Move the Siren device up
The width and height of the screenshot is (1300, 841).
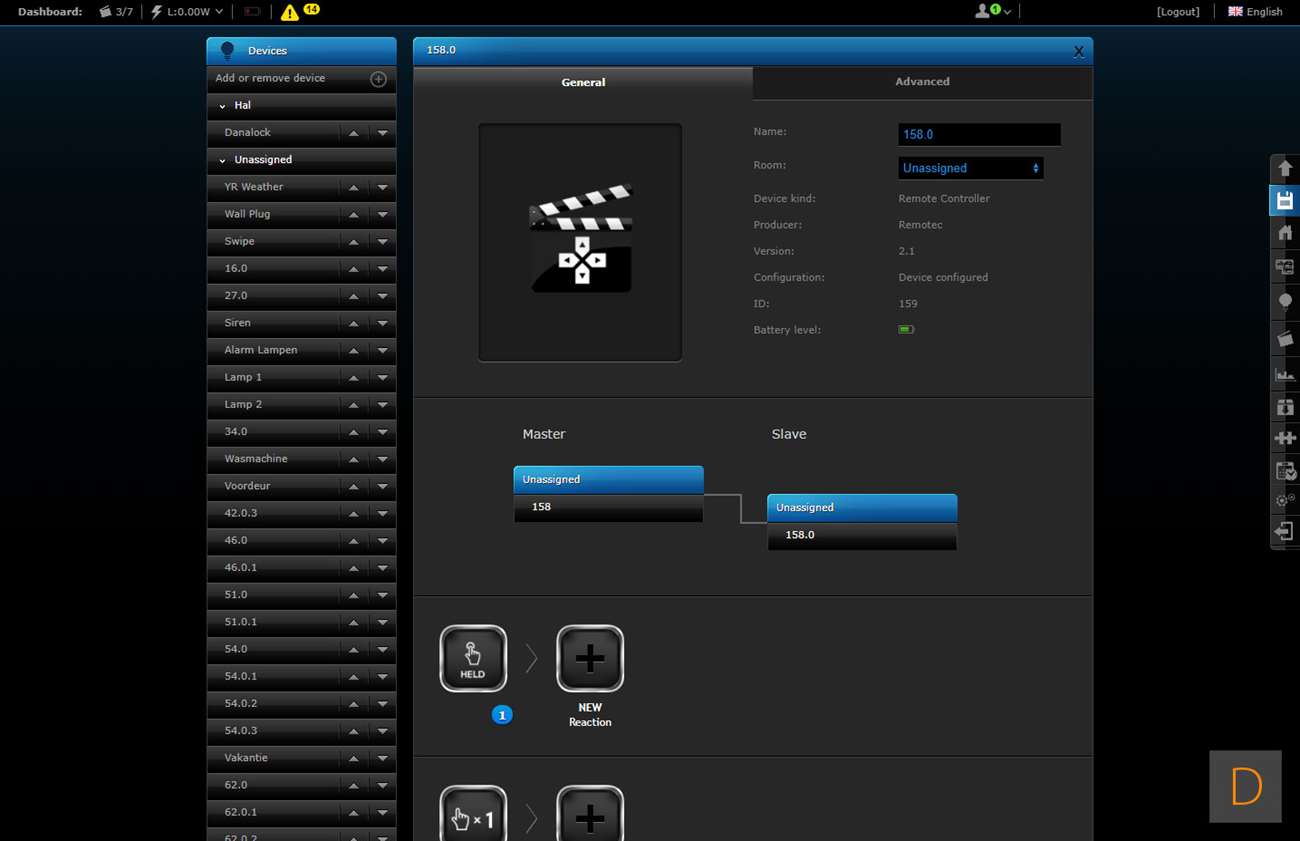point(353,324)
